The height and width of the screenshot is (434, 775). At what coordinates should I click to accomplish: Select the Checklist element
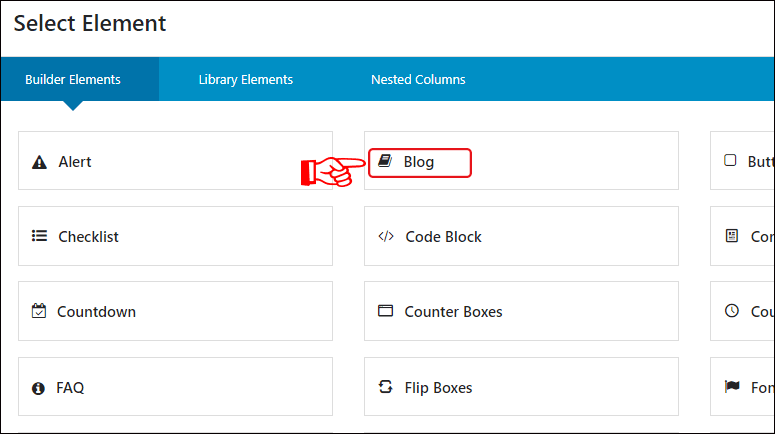[x=175, y=236]
